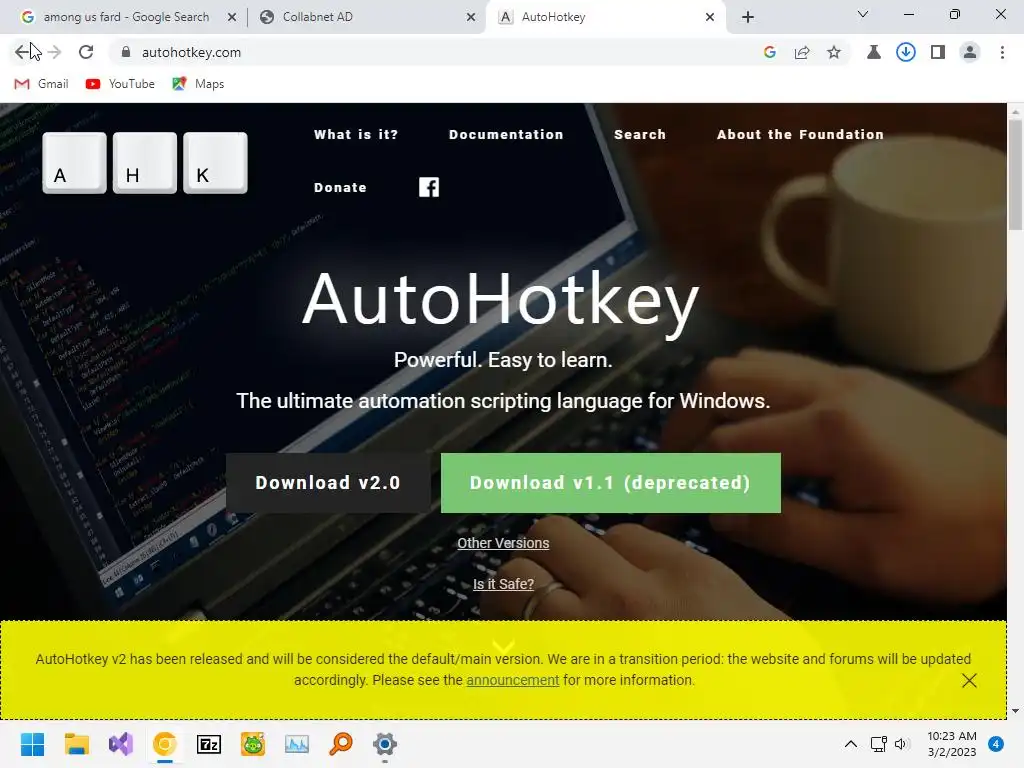Open 7-Zip from taskbar
The width and height of the screenshot is (1024, 768).
pos(209,744)
